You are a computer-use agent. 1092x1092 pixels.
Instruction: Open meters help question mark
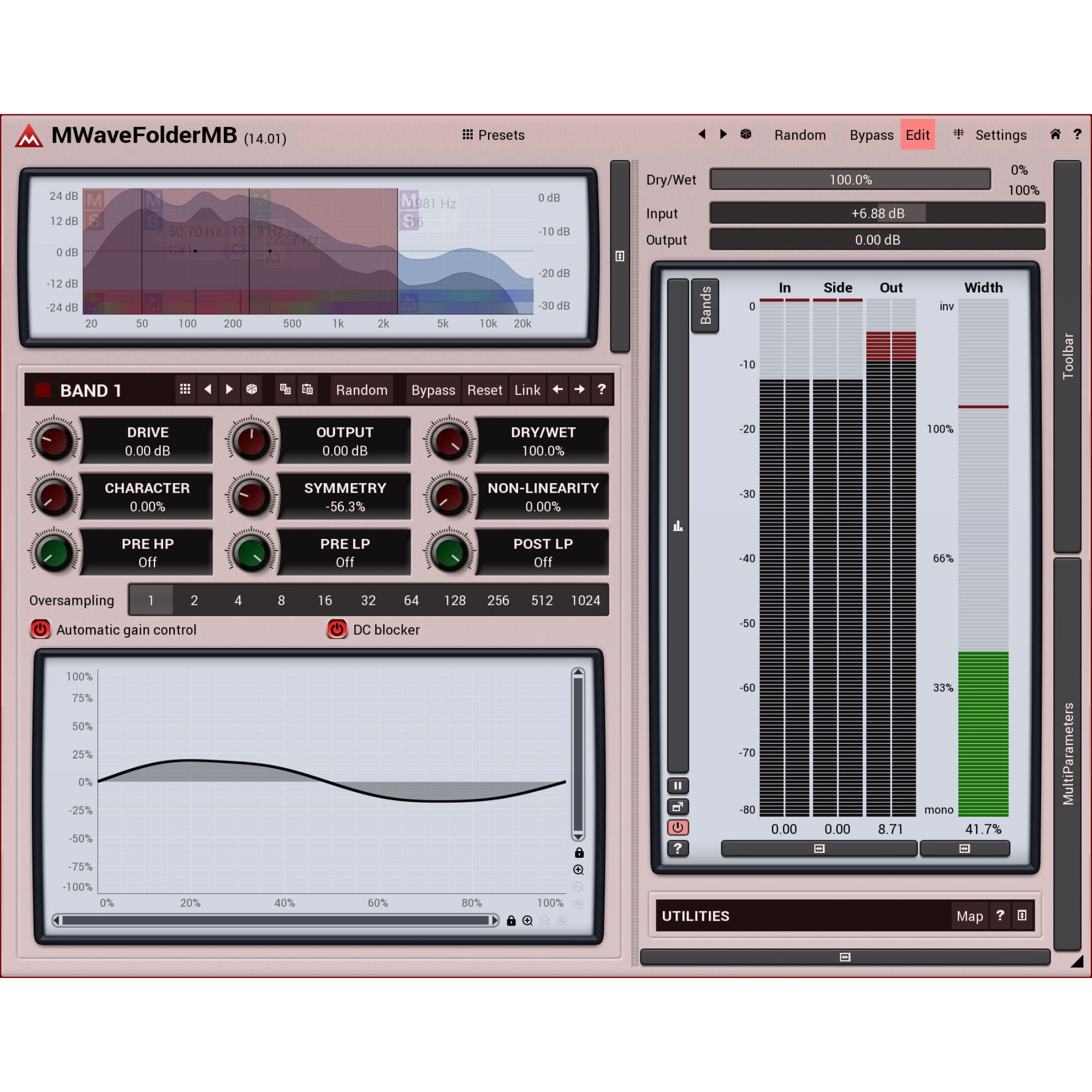point(678,848)
